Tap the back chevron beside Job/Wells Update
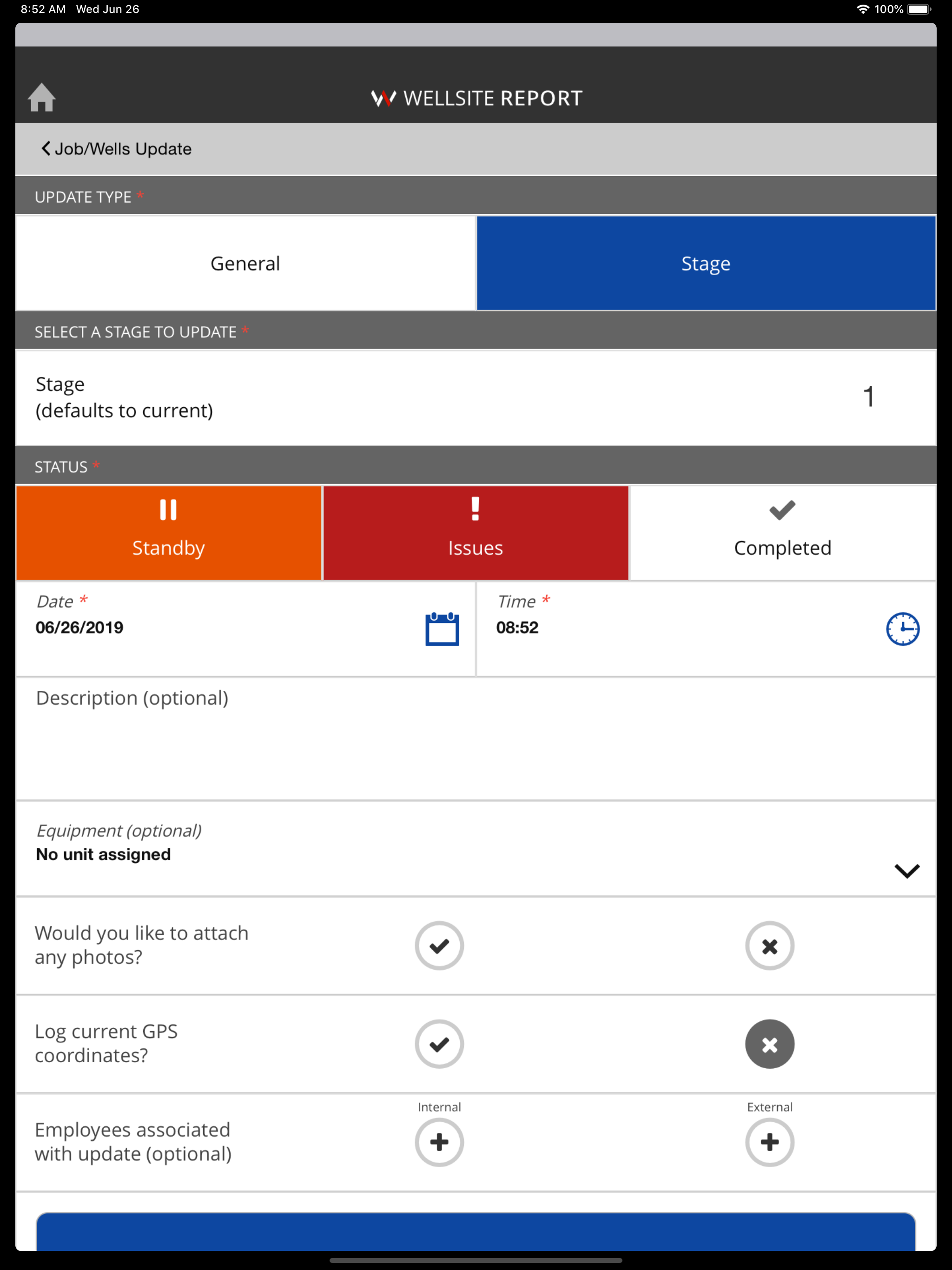952x1270 pixels. click(46, 149)
